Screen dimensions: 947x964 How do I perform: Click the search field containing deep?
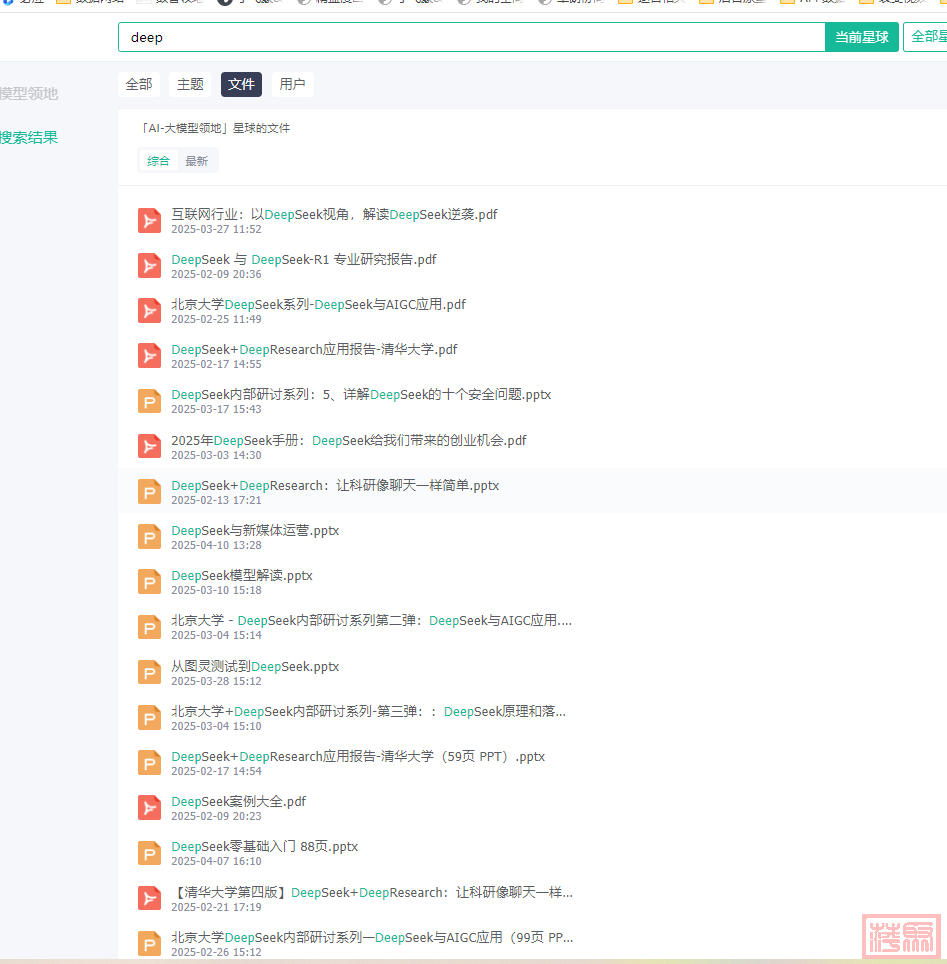tap(470, 37)
